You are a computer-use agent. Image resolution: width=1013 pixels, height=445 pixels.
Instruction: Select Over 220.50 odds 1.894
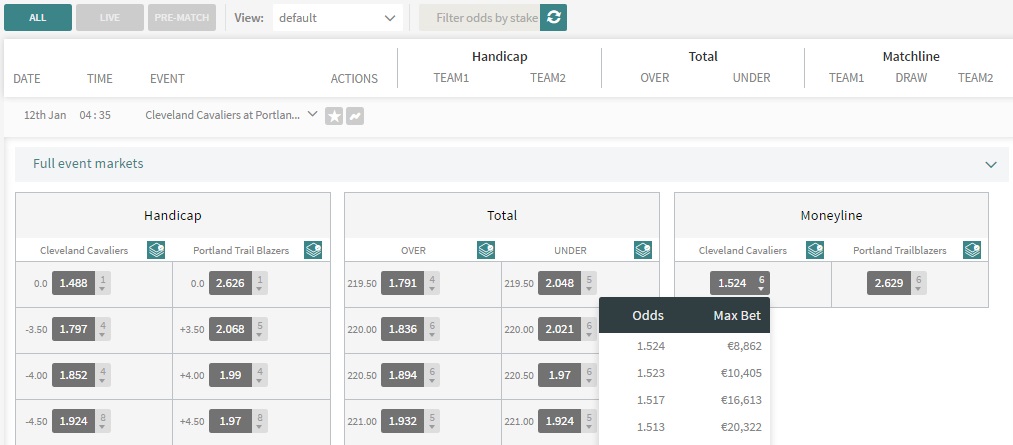click(402, 375)
